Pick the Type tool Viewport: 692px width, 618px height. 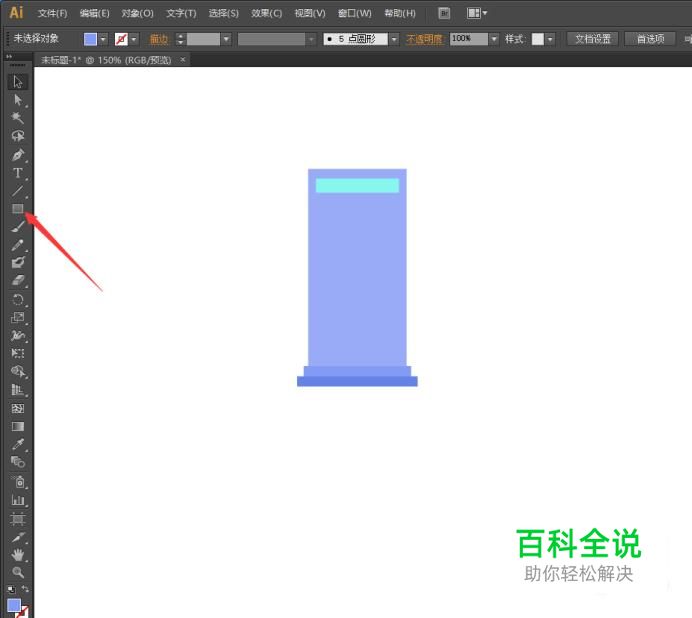click(18, 173)
